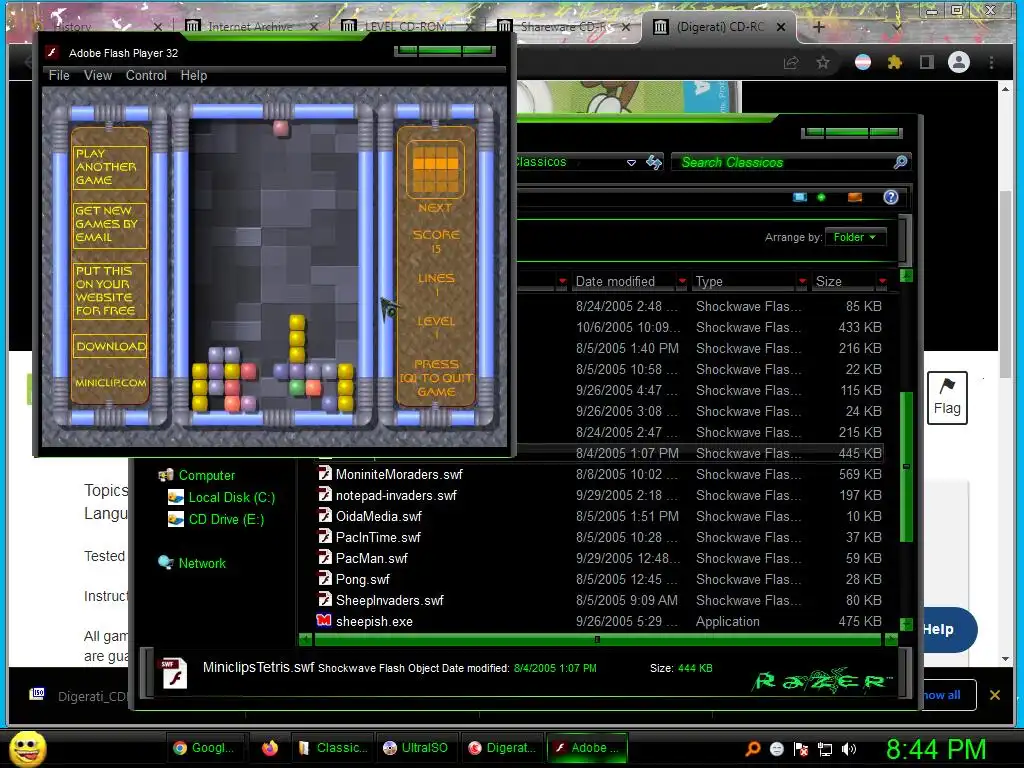Open the Chrome three-dot menu
Screen dimensions: 1024x768
[991, 62]
